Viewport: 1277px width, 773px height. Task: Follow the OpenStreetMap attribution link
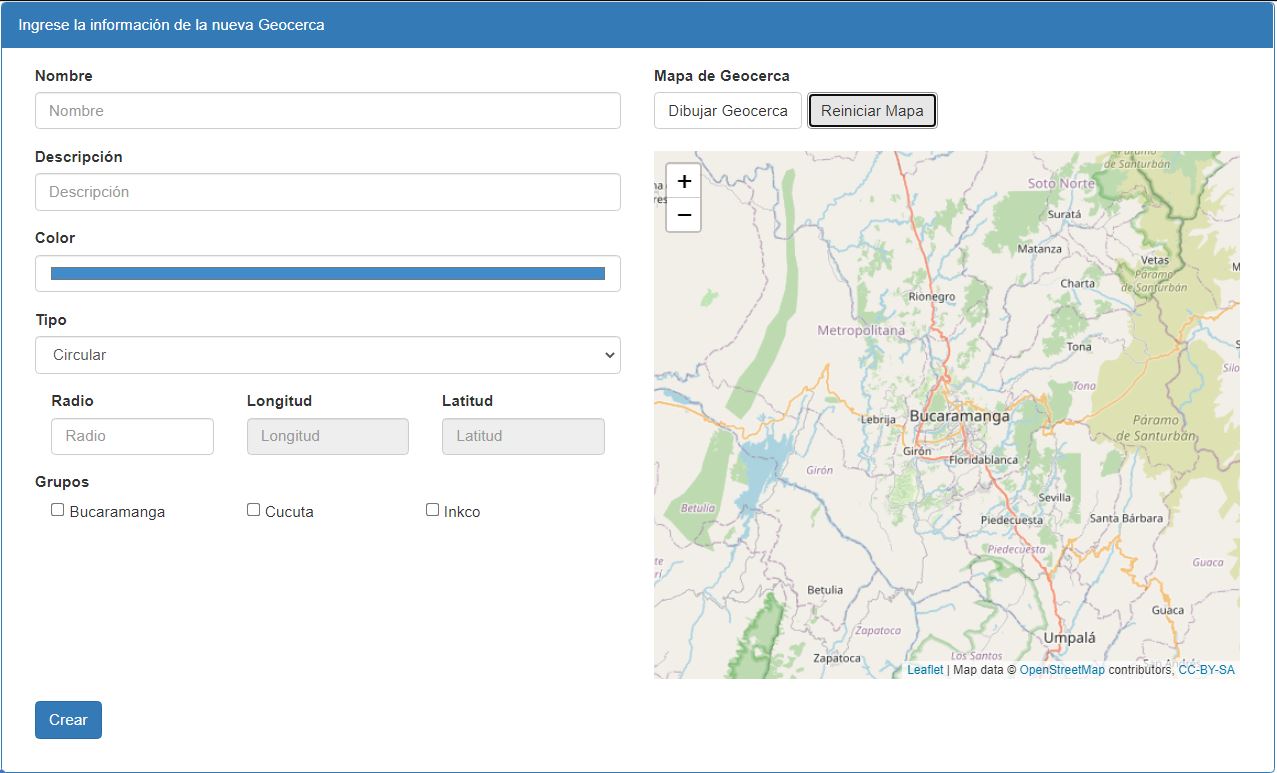1062,670
